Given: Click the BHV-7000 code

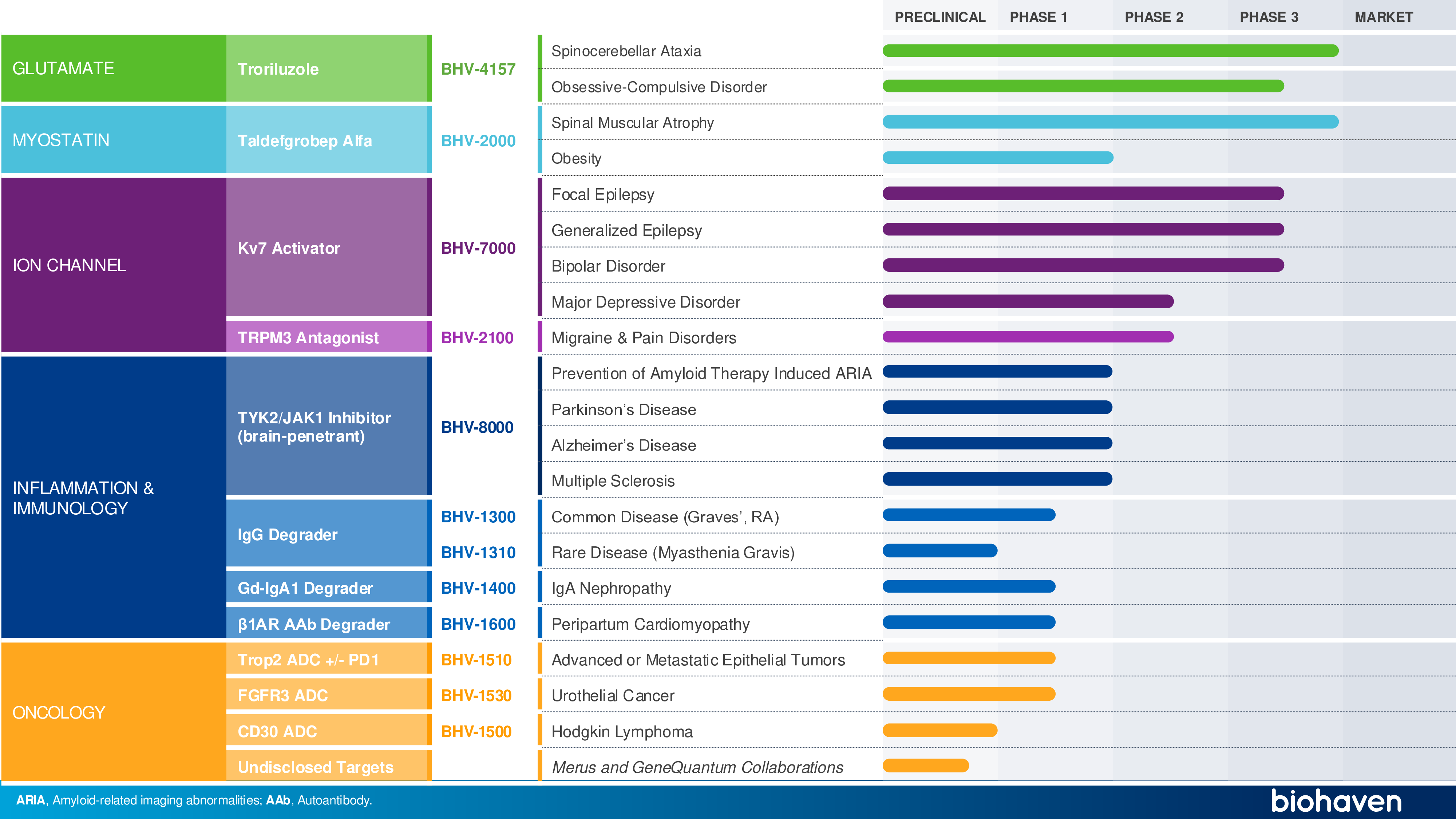Looking at the screenshot, I should pos(478,248).
